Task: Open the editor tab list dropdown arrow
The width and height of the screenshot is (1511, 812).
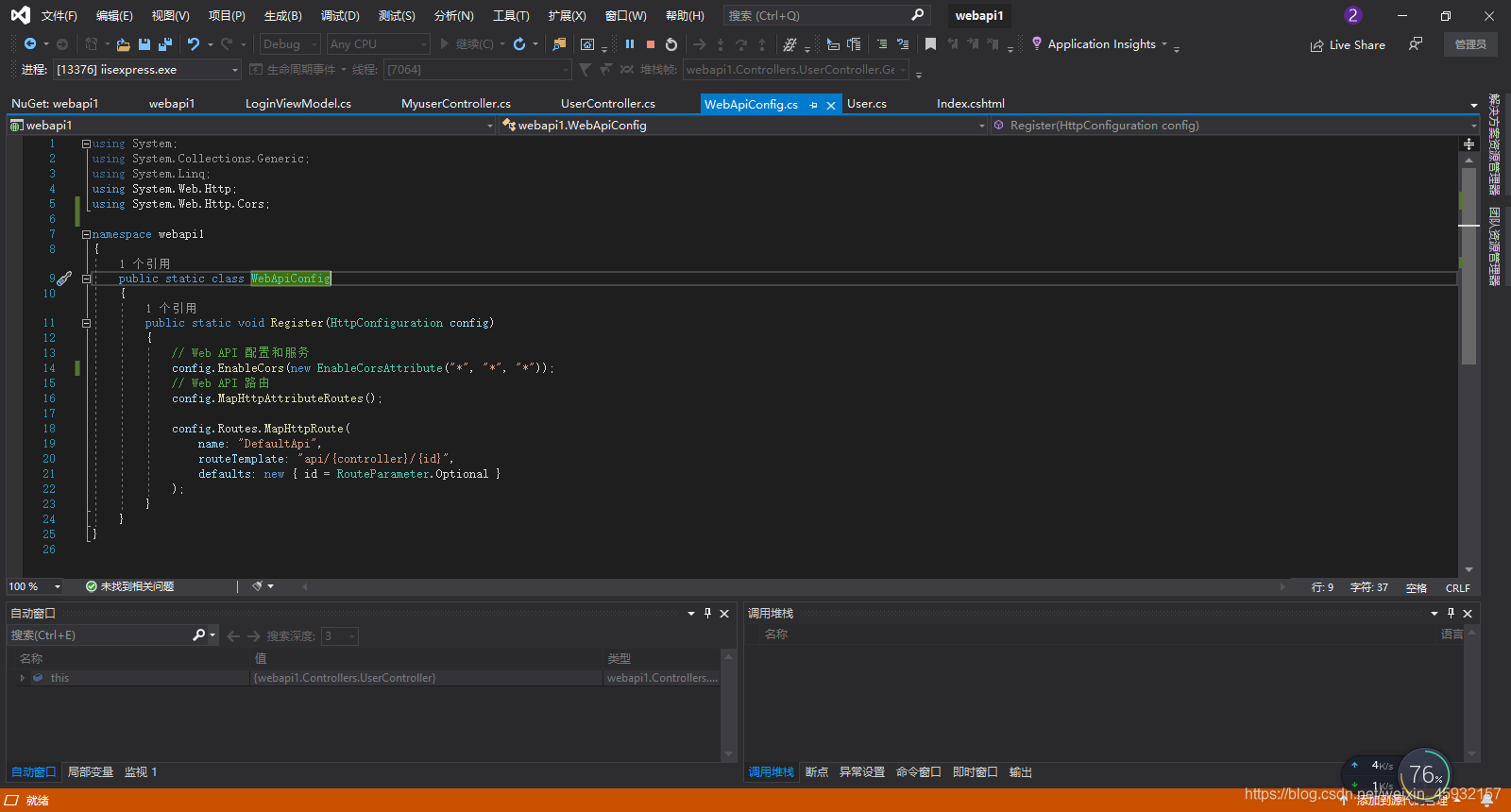Action: (1473, 105)
